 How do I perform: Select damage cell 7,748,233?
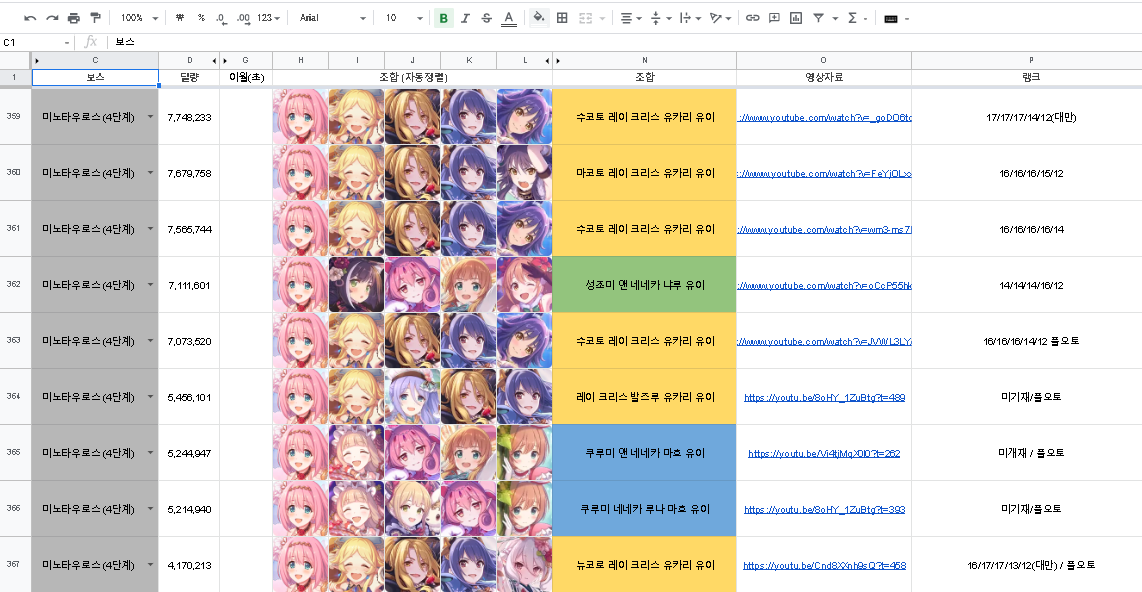pos(189,117)
